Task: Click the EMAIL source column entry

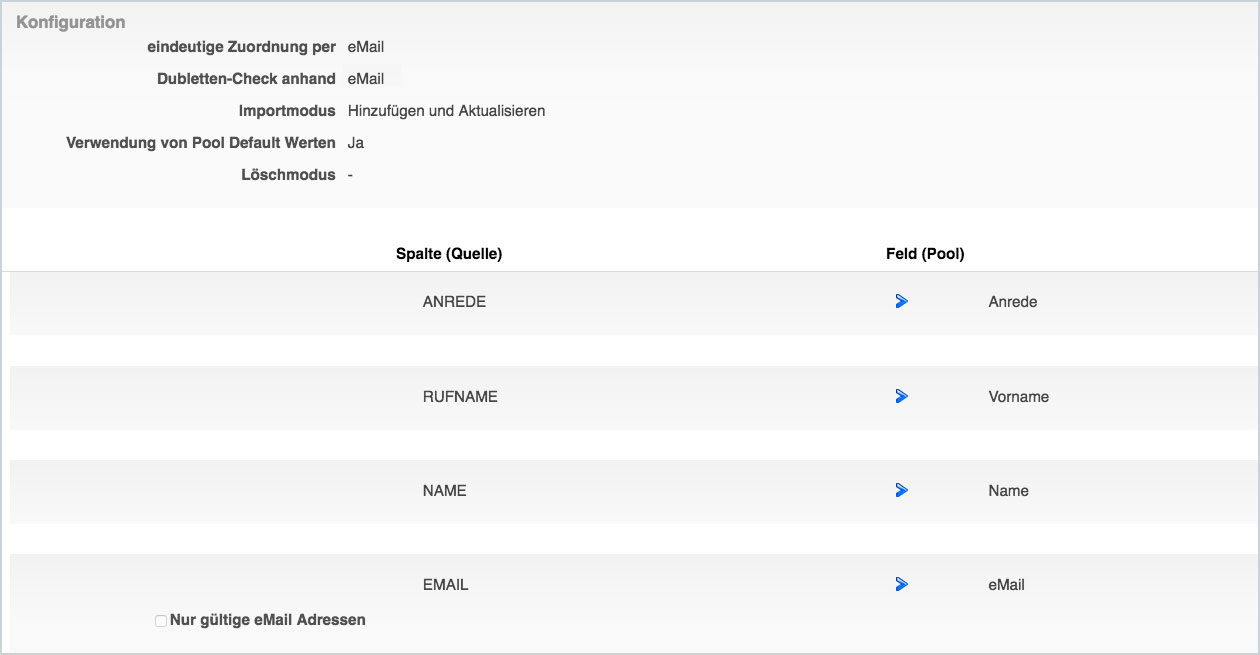Action: 446,585
